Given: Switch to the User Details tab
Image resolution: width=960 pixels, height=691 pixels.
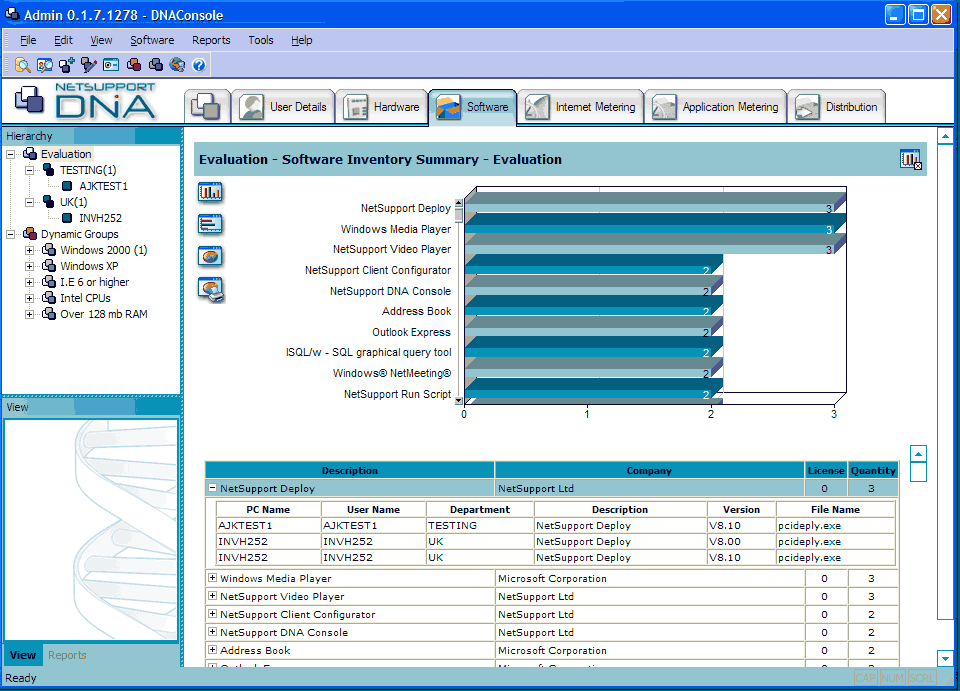Looking at the screenshot, I should [x=283, y=107].
